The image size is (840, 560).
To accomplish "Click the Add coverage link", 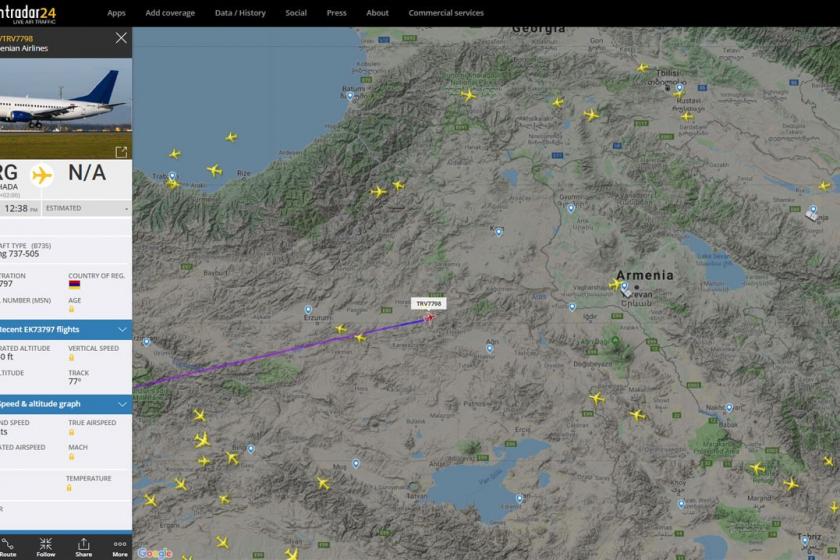I will pyautogui.click(x=170, y=13).
